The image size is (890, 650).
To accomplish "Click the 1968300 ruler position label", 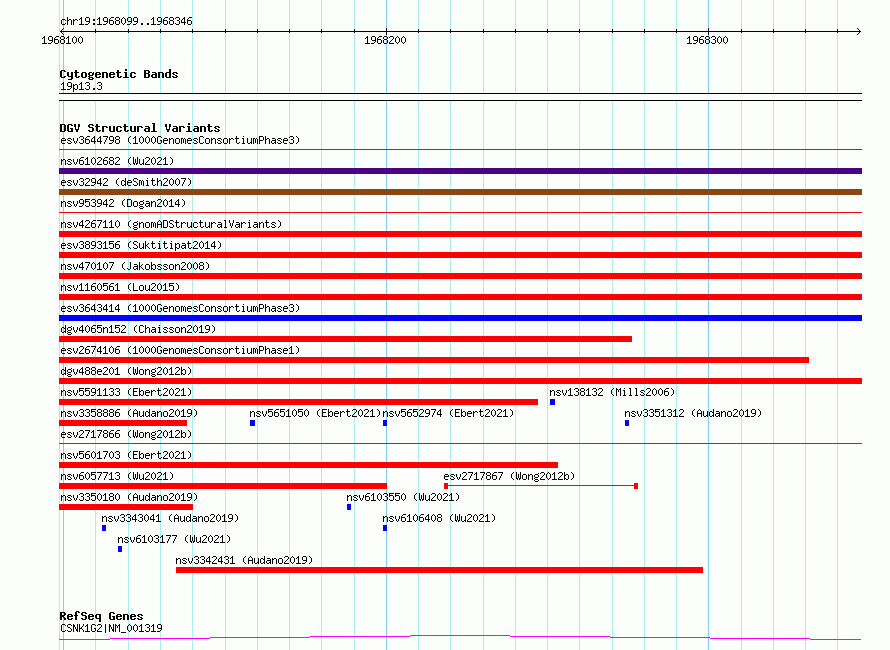I will coord(707,40).
